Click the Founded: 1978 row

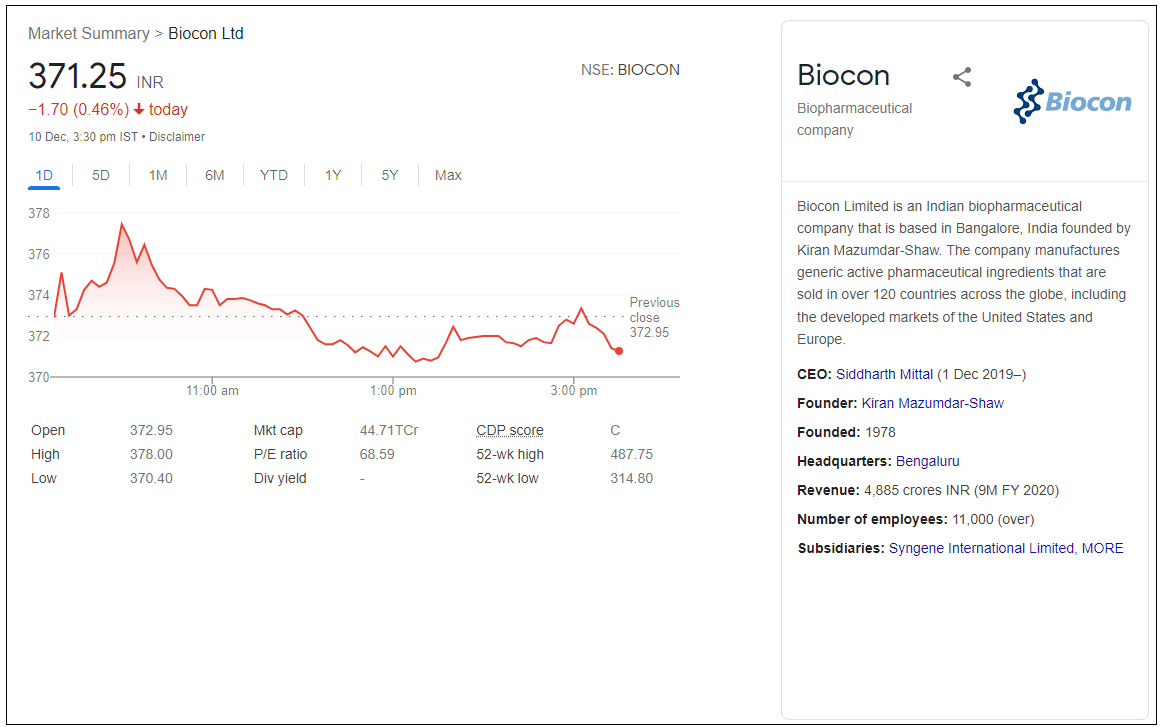[846, 432]
